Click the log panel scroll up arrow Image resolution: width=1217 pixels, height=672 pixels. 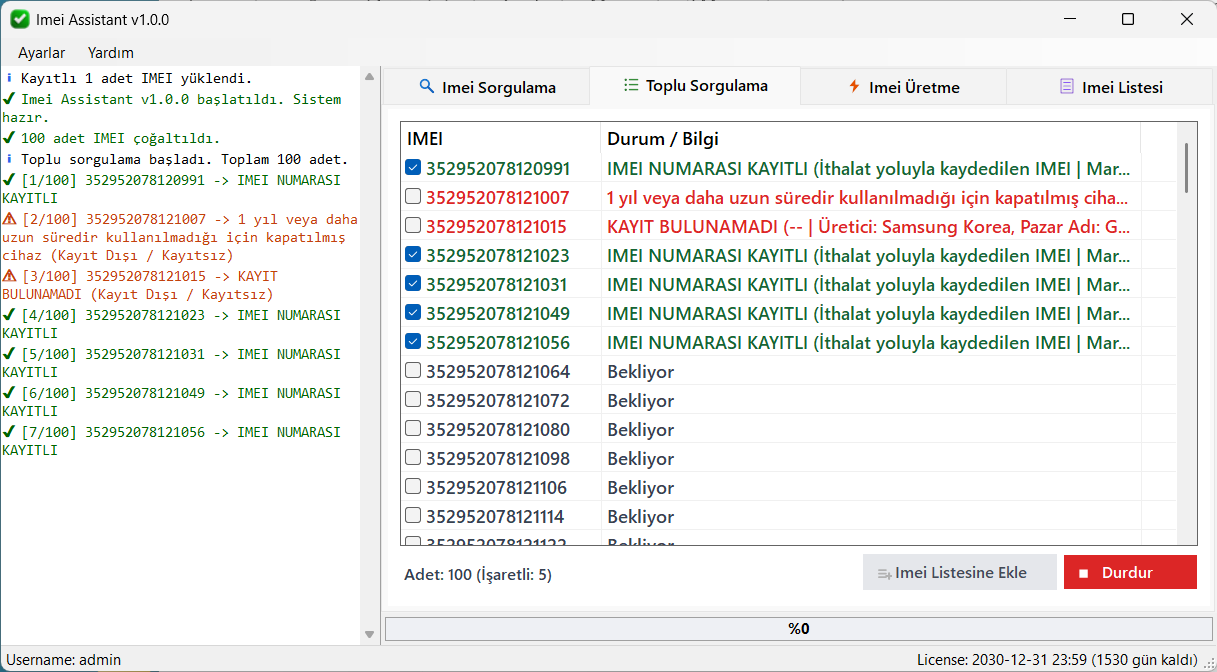(x=369, y=76)
